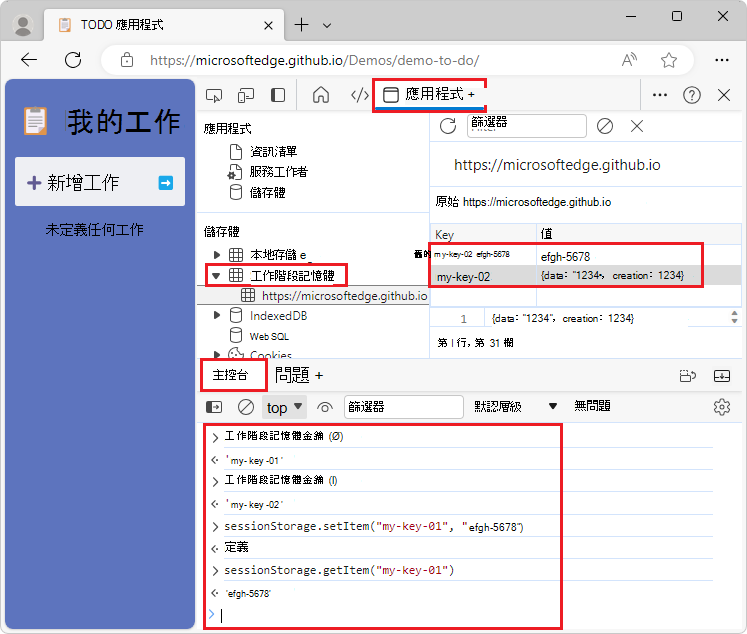Add page to favorites with the star icon
The image size is (747, 634).
pos(669,60)
